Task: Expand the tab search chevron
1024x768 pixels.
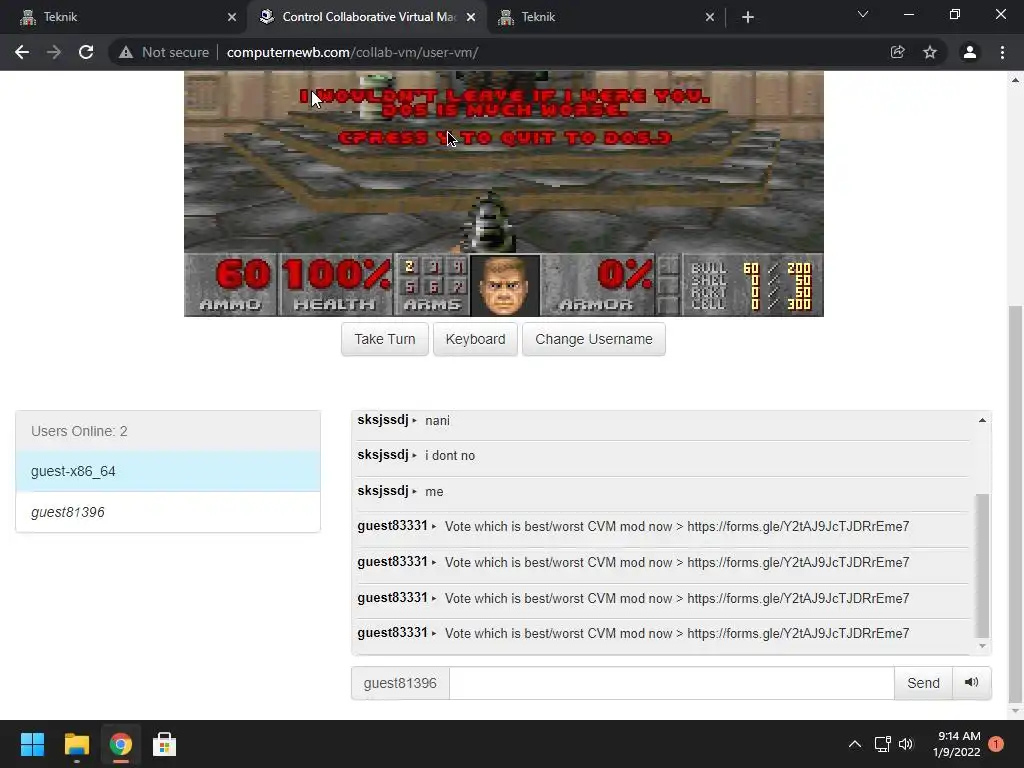Action: pos(863,14)
